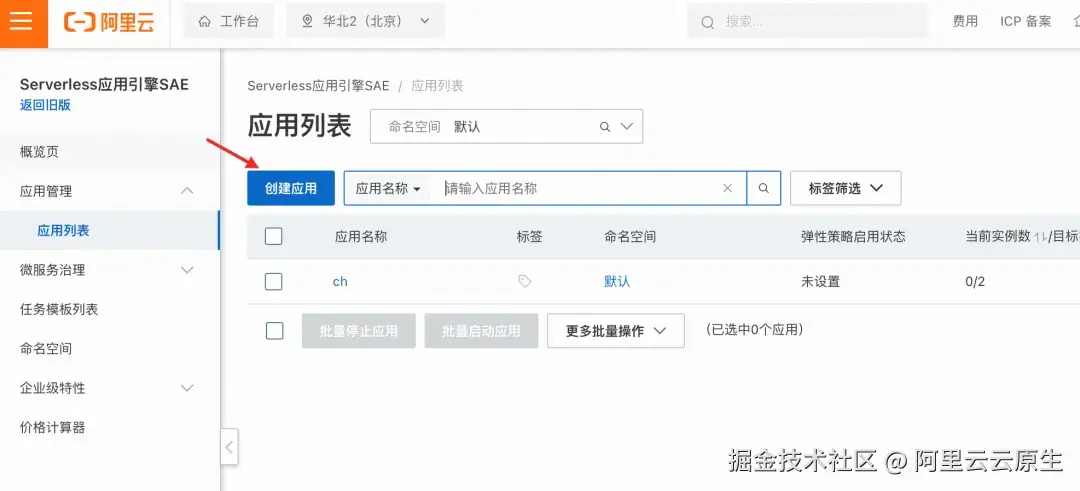
Task: Open the hamburger menu in orange corner
Action: point(22,21)
